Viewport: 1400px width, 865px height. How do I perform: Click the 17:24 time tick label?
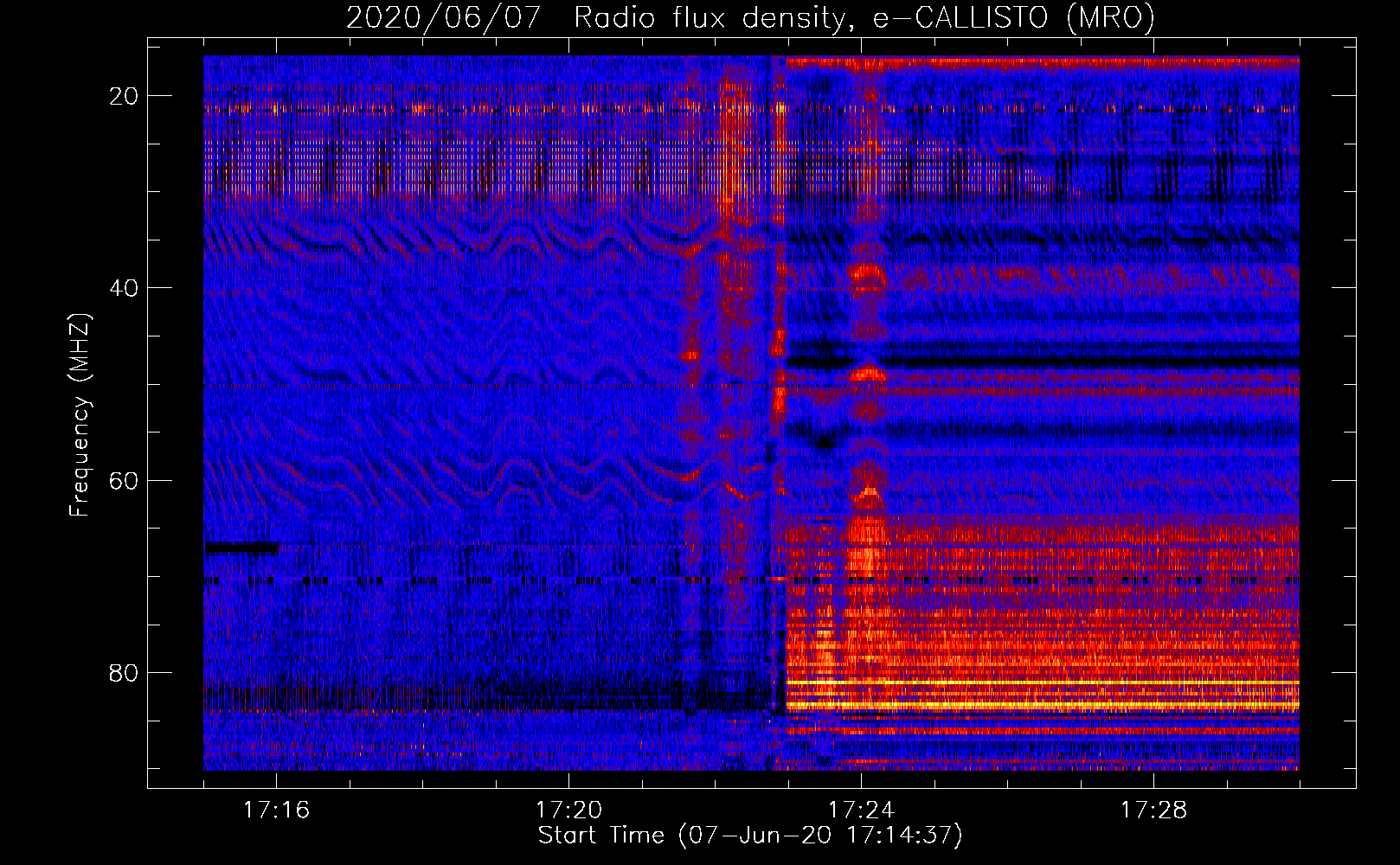(861, 810)
